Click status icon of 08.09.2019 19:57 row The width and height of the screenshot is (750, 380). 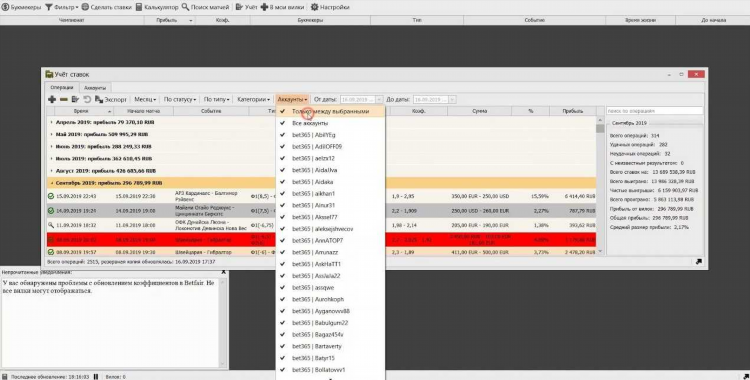(x=51, y=252)
